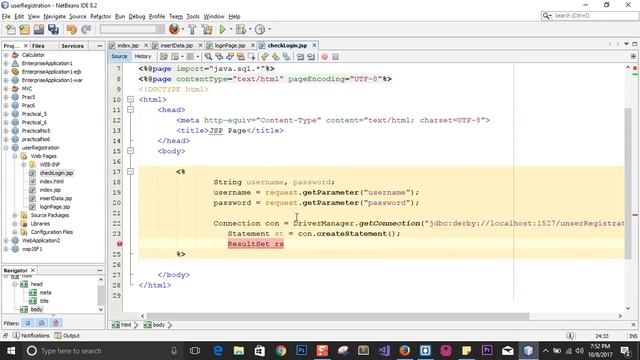
Task: Toggle the Source view button
Action: (x=119, y=56)
